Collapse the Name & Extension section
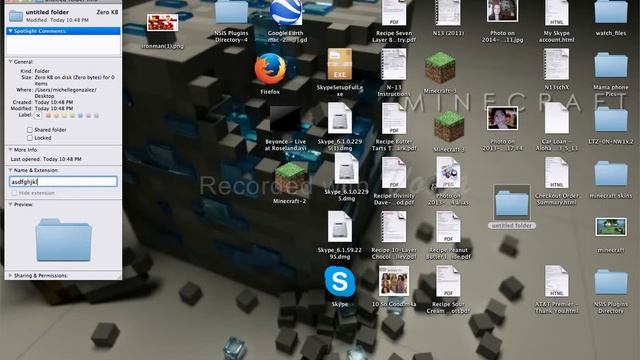 coord(10,170)
